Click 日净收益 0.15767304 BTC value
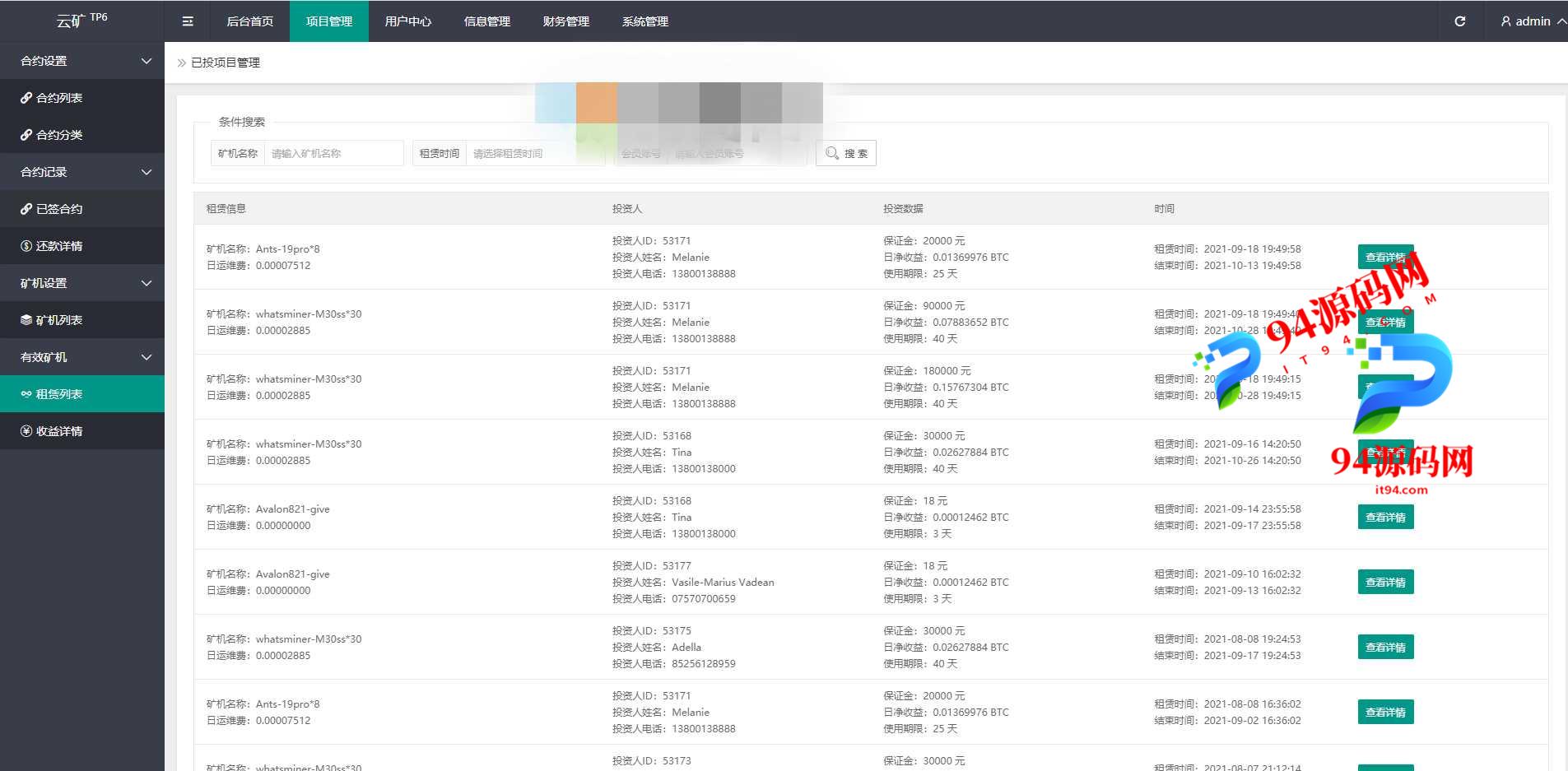The height and width of the screenshot is (771, 1568). [x=946, y=387]
